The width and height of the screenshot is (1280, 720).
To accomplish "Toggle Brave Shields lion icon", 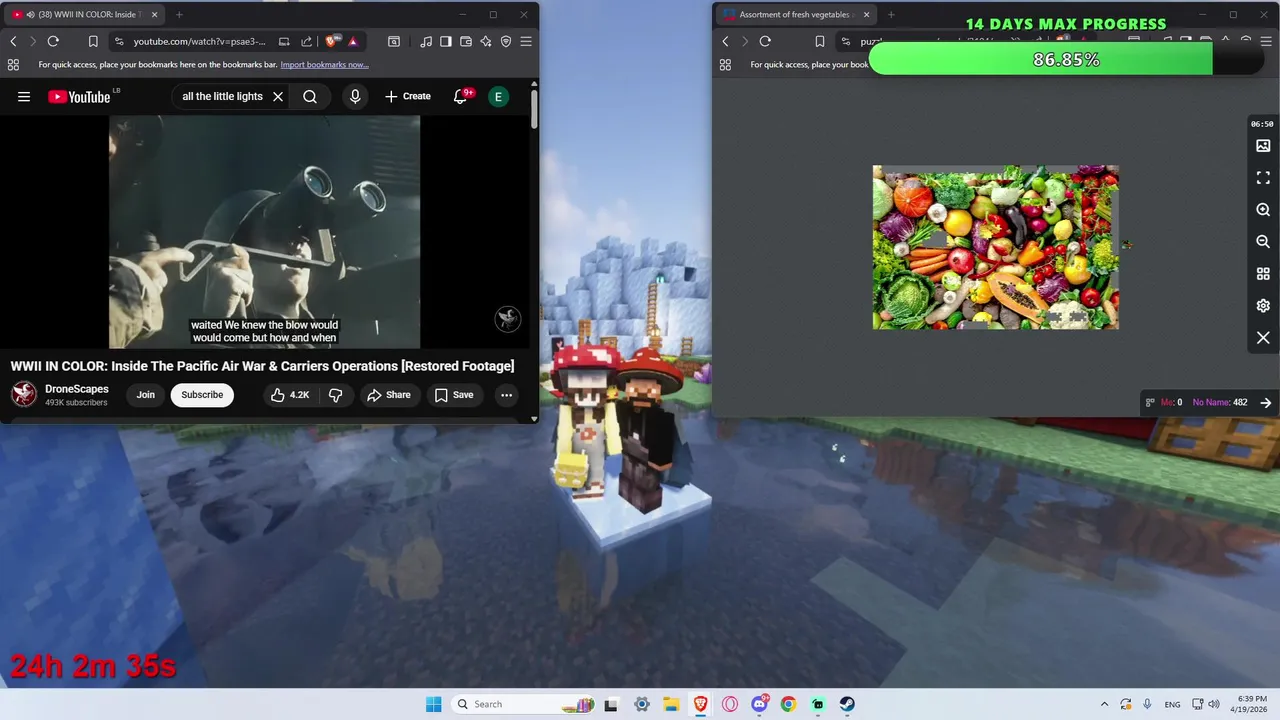I will (x=332, y=41).
